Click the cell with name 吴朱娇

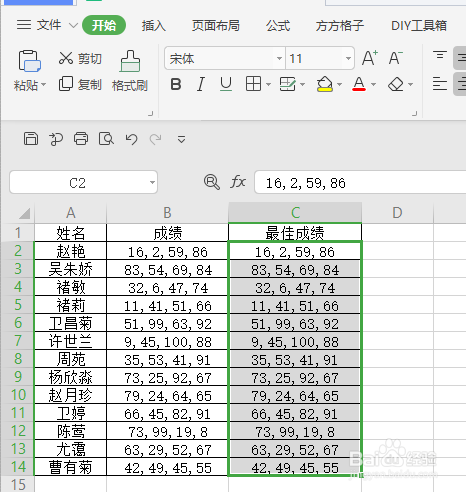(x=70, y=269)
